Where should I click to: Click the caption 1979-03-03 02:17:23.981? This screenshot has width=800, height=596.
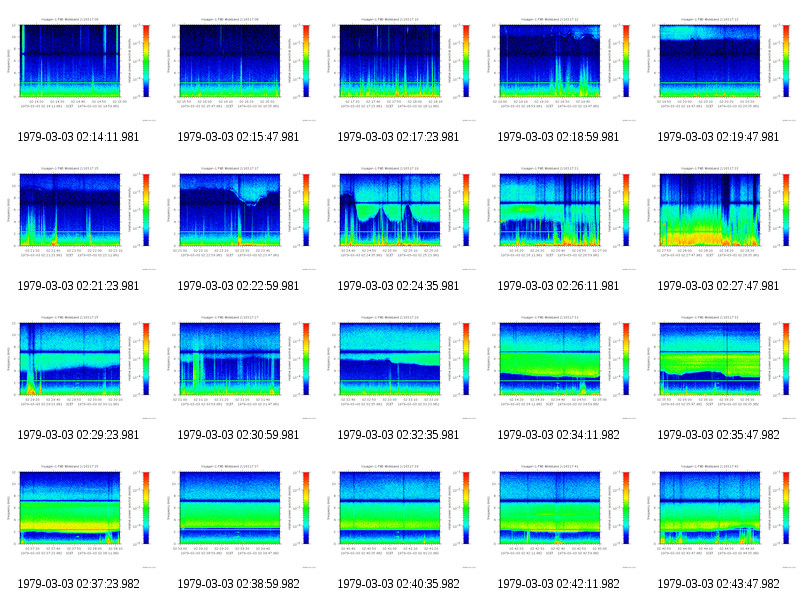[398, 137]
